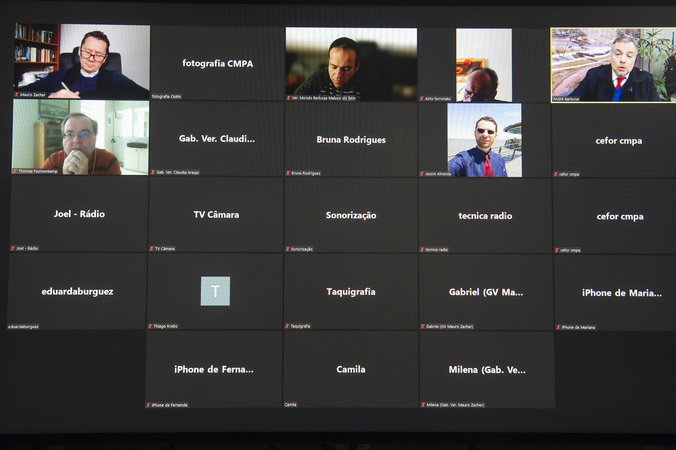This screenshot has height=450, width=676.
Task: Click muted mic icon beside small Taquigrafia label
Action: tap(287, 326)
